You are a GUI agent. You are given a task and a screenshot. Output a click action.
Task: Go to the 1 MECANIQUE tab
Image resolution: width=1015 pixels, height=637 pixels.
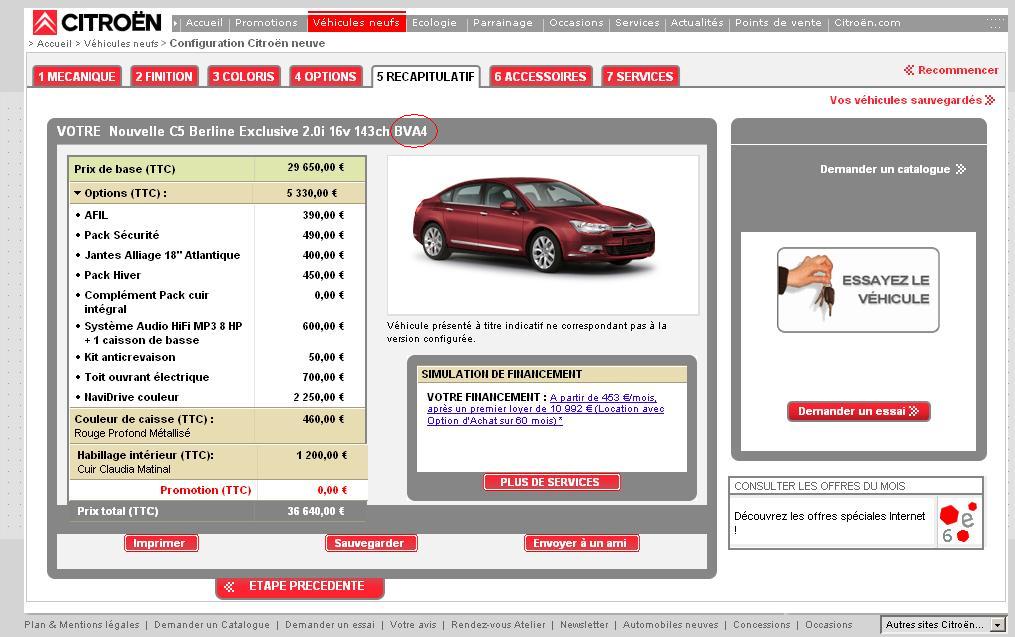pos(76,76)
